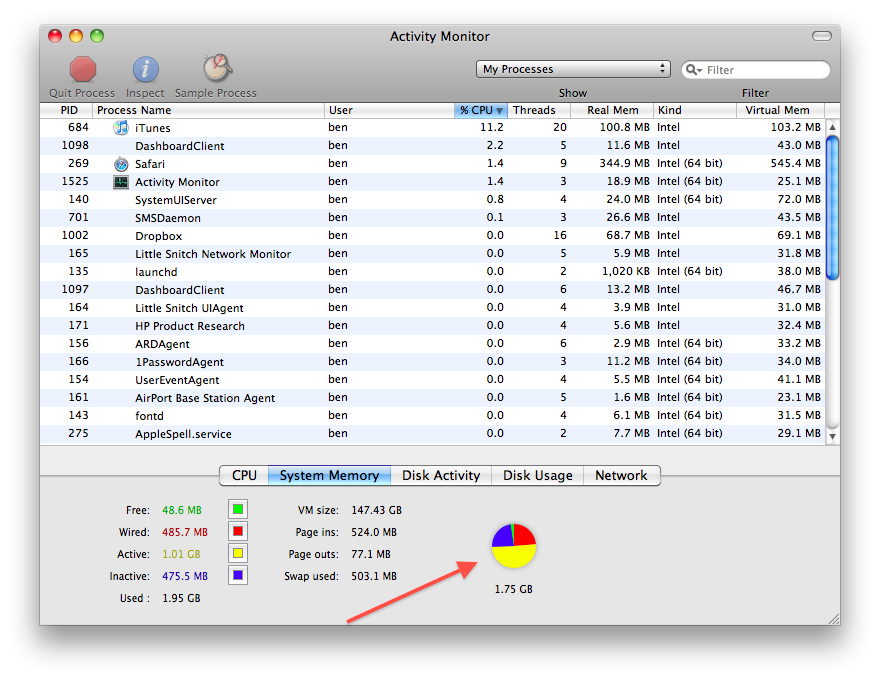Toggle the toolbar pill button
880x680 pixels.
point(822,36)
